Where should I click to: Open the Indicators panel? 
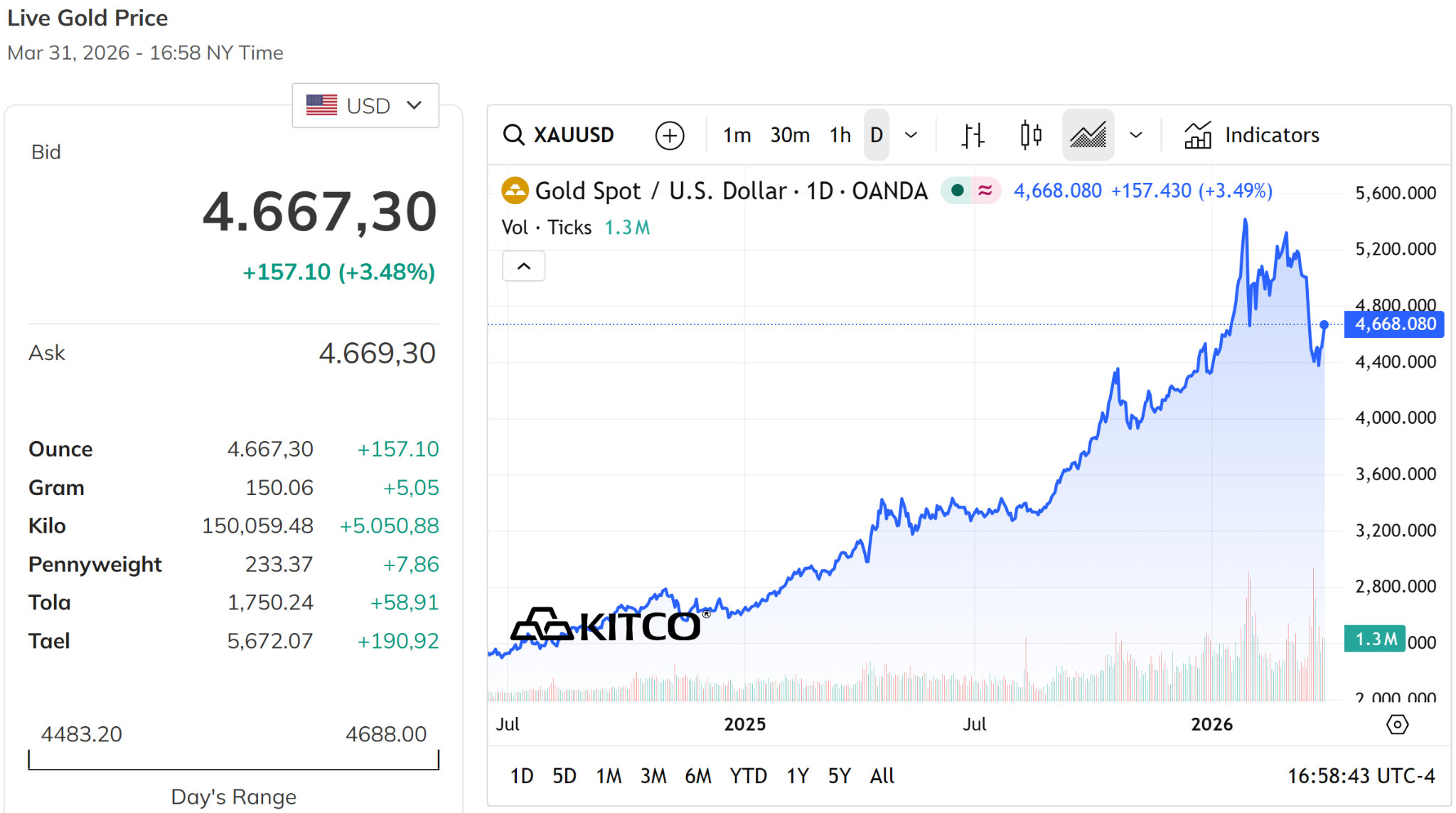point(1251,134)
